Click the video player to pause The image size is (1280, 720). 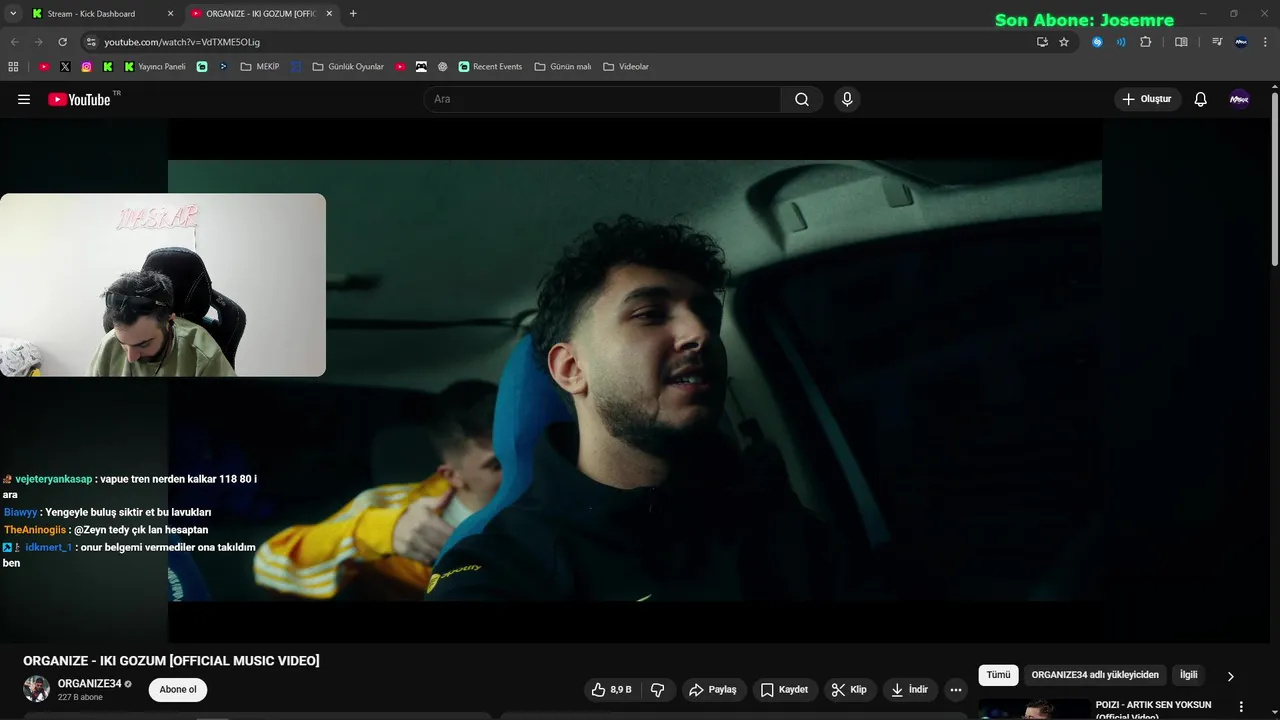(x=634, y=380)
